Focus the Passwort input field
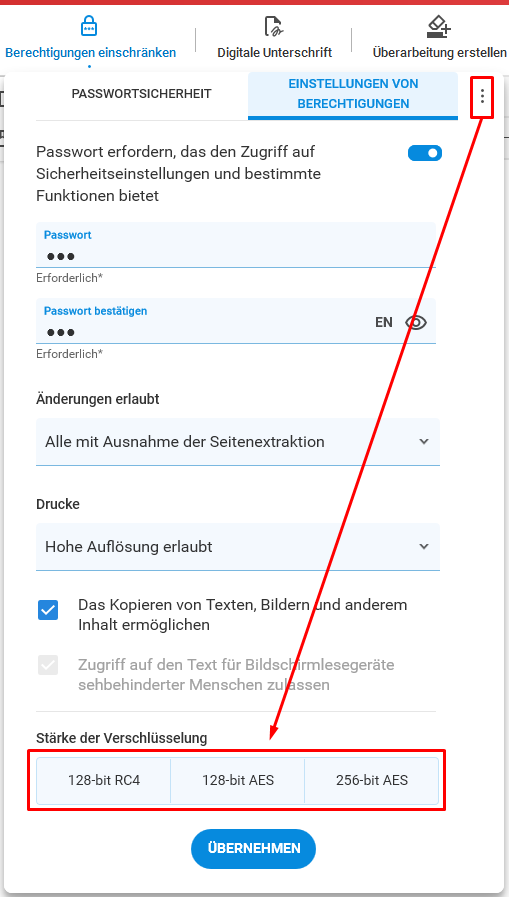 tap(236, 245)
